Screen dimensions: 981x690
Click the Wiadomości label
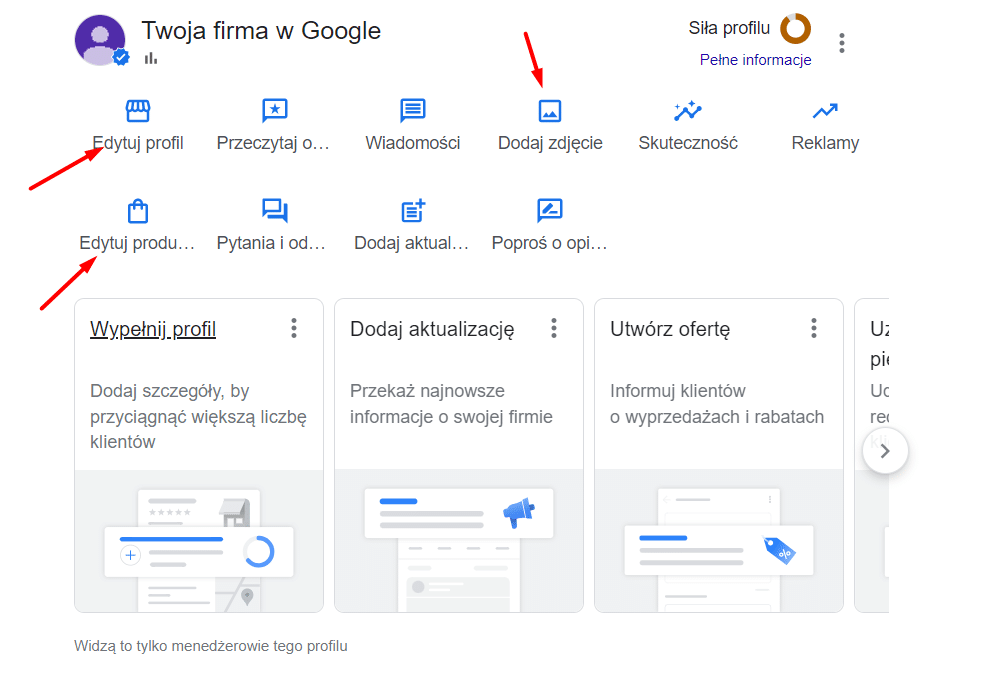[412, 143]
